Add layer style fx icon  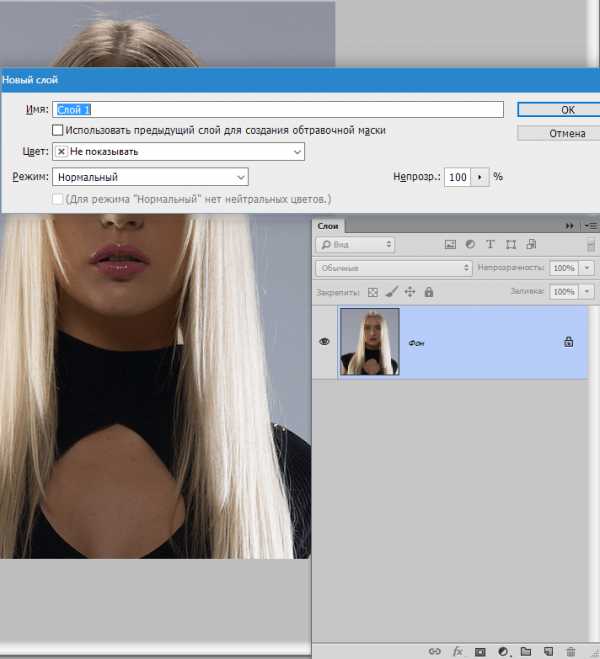point(458,651)
